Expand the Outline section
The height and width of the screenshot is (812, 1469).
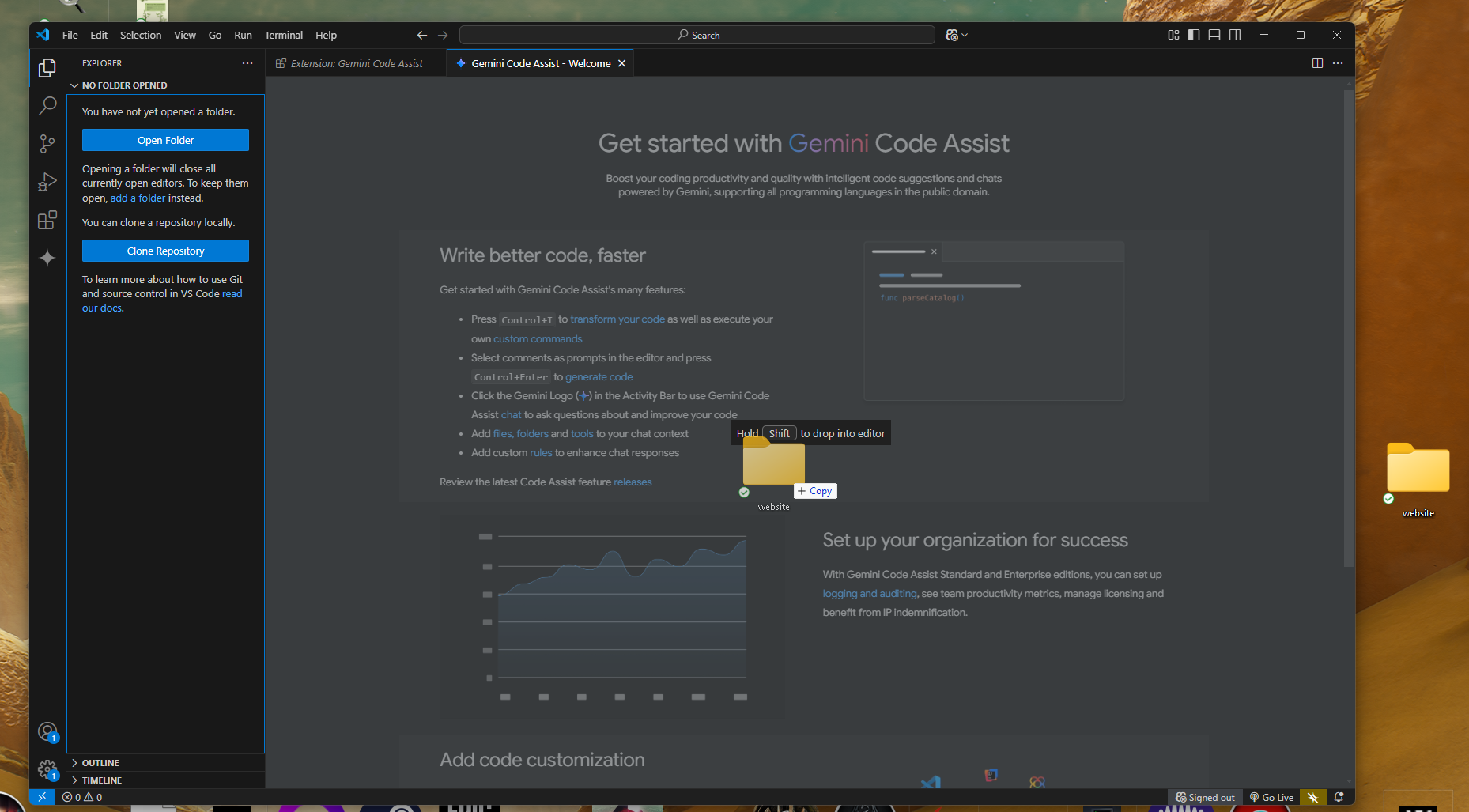[100, 763]
